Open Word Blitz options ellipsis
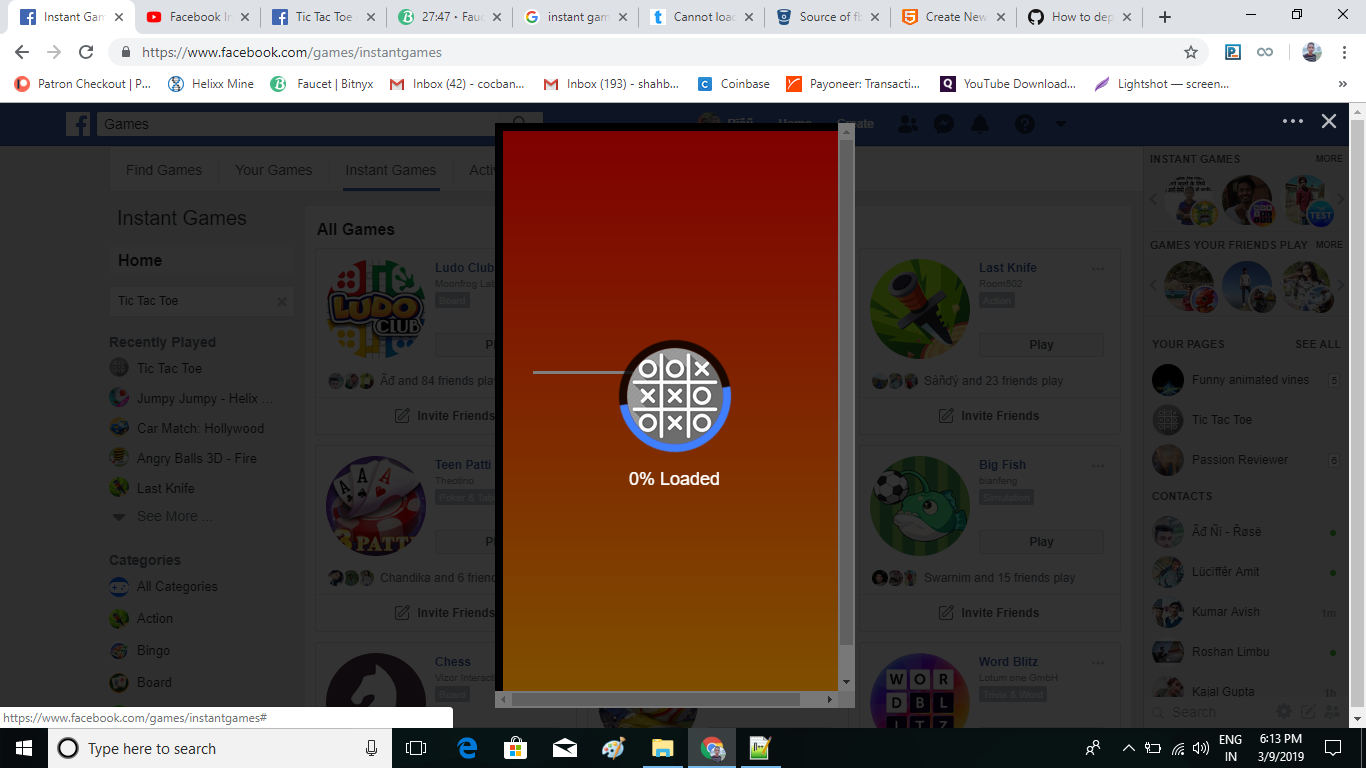Screen dimensions: 1366x768 click(1098, 662)
